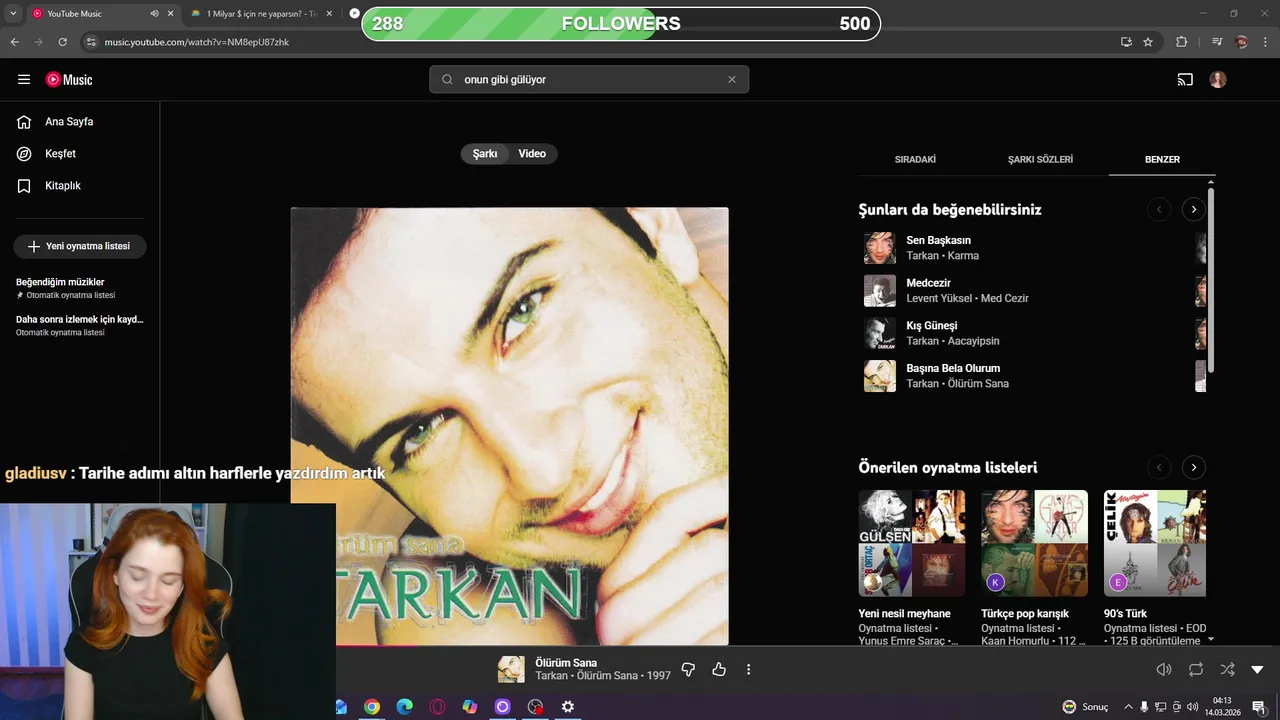Image resolution: width=1280 pixels, height=720 pixels.
Task: Create a playlist with Yeni oynatma listesi
Action: coord(80,246)
